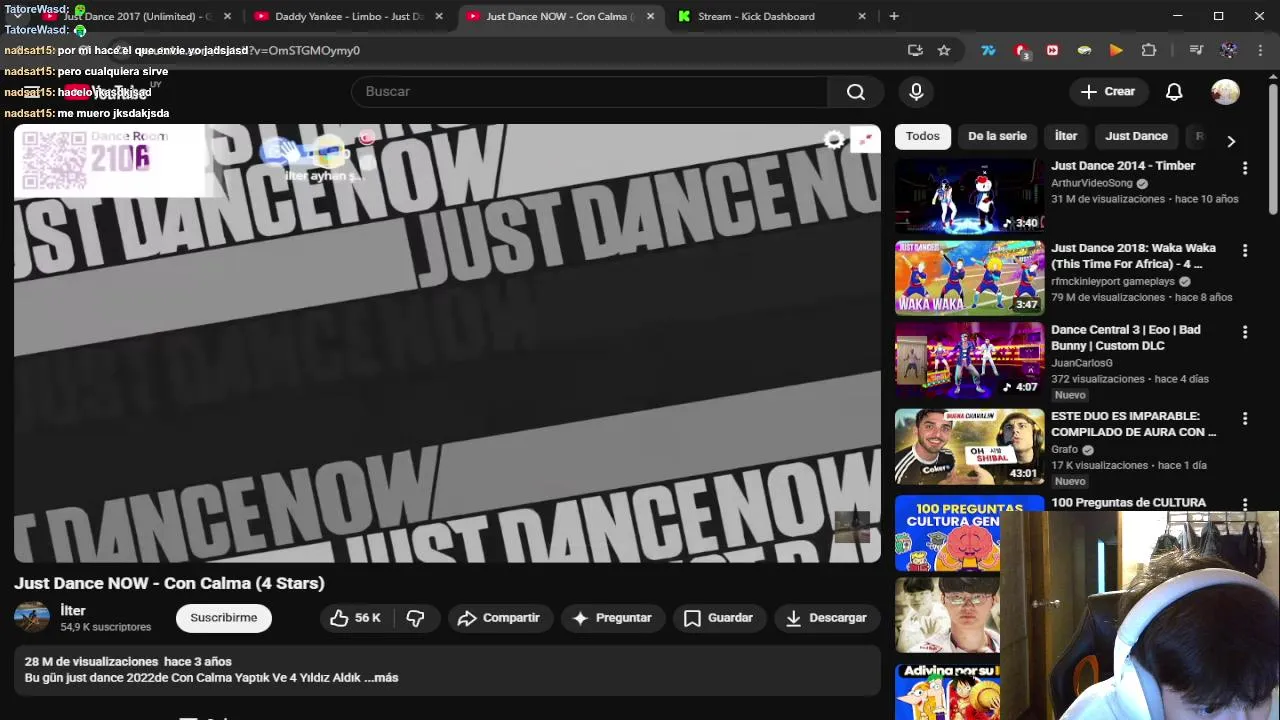Click the Guardar save button

tap(718, 618)
